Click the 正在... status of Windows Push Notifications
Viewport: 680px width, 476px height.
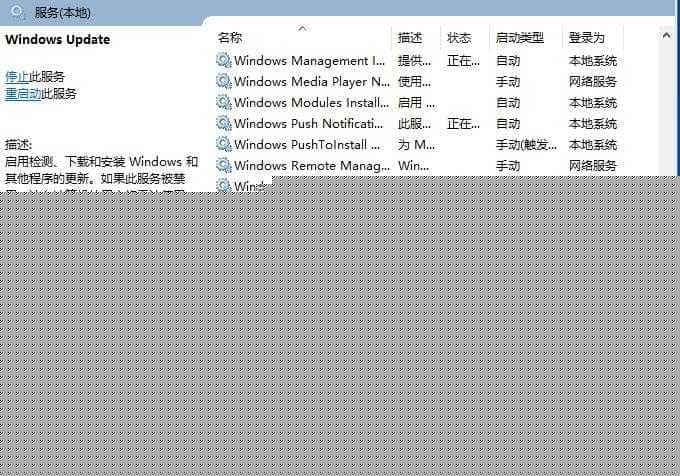[x=463, y=124]
